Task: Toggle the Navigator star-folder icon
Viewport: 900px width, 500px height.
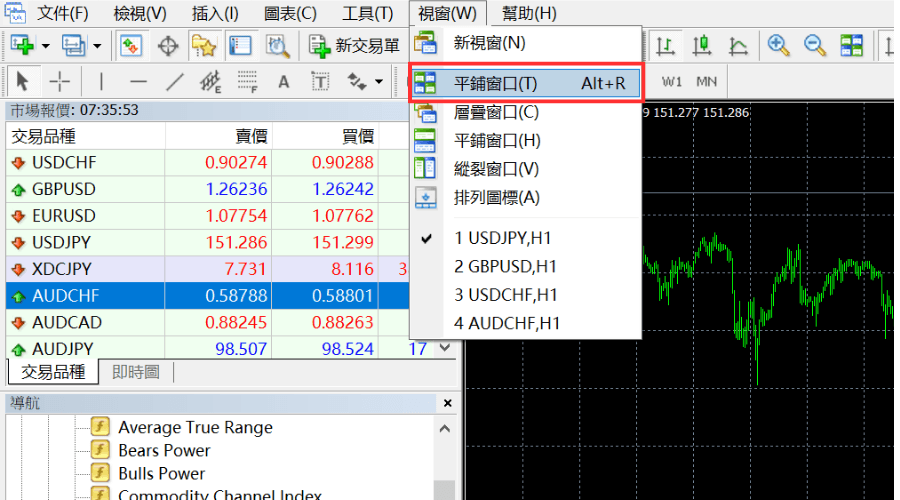Action: point(204,45)
